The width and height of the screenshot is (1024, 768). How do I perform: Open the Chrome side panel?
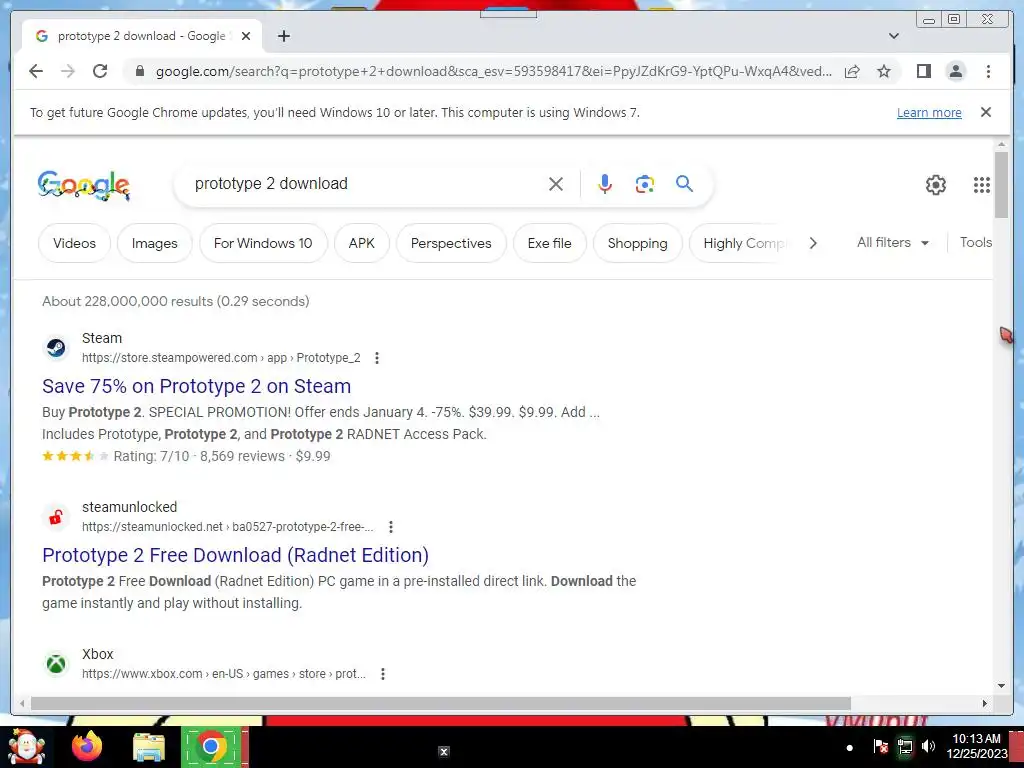pos(923,71)
